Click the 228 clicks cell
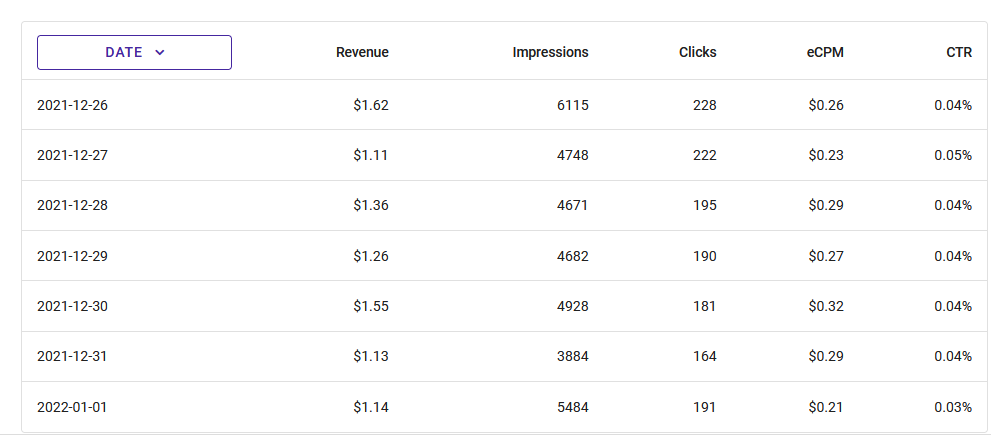 (704, 105)
